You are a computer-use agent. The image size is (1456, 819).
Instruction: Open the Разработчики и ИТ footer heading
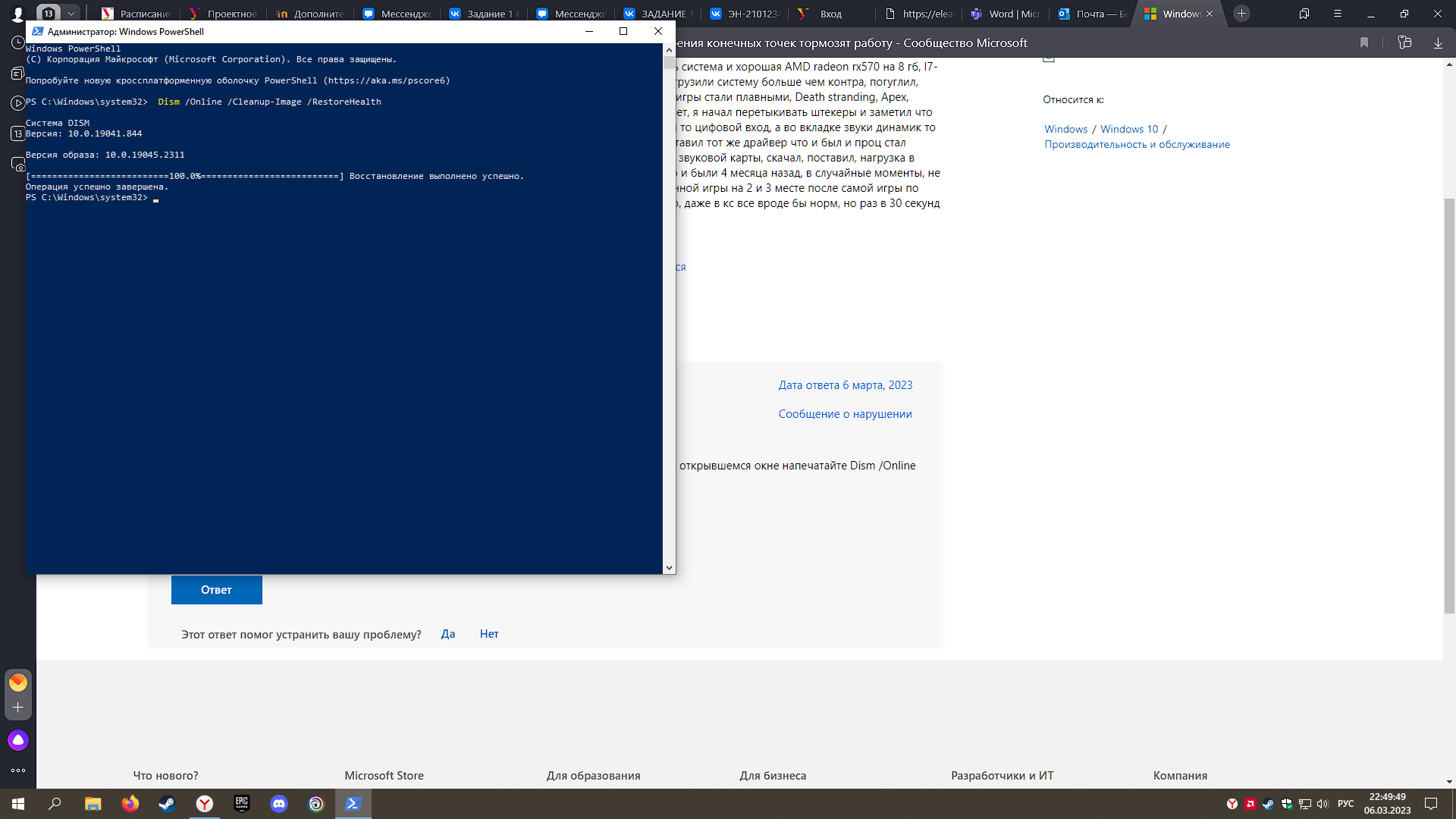point(1002,776)
